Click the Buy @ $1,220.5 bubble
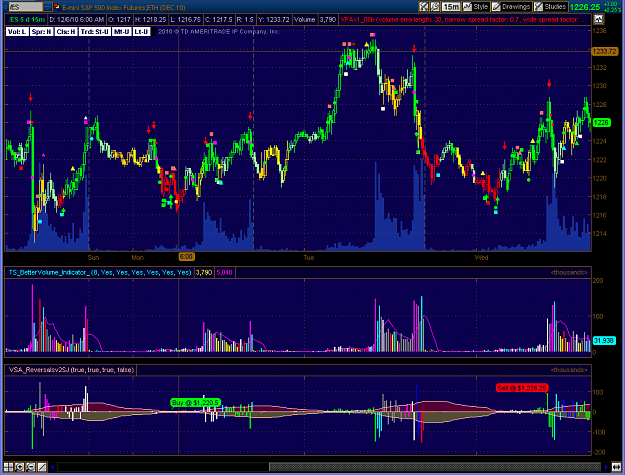 click(x=195, y=403)
